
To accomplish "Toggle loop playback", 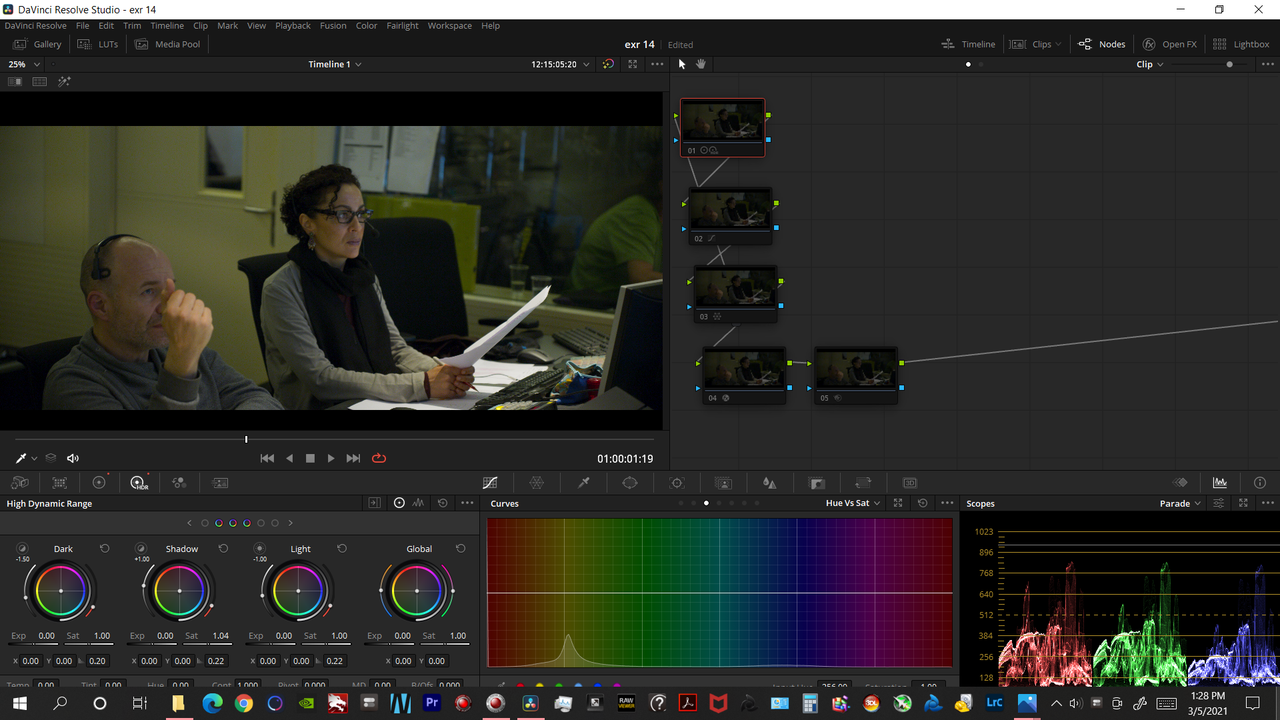I will click(x=379, y=458).
